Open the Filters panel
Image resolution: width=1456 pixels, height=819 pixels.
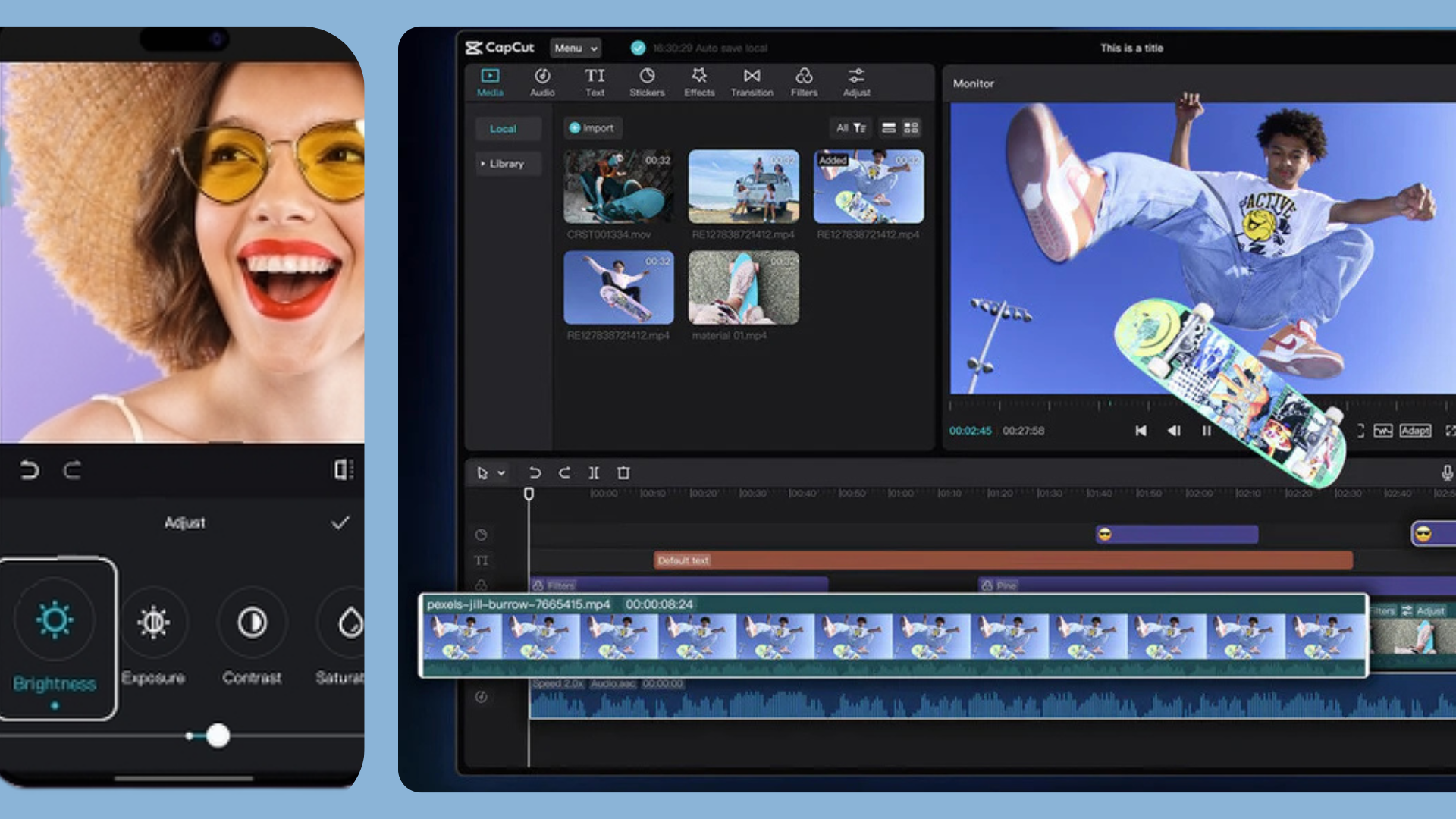point(804,82)
